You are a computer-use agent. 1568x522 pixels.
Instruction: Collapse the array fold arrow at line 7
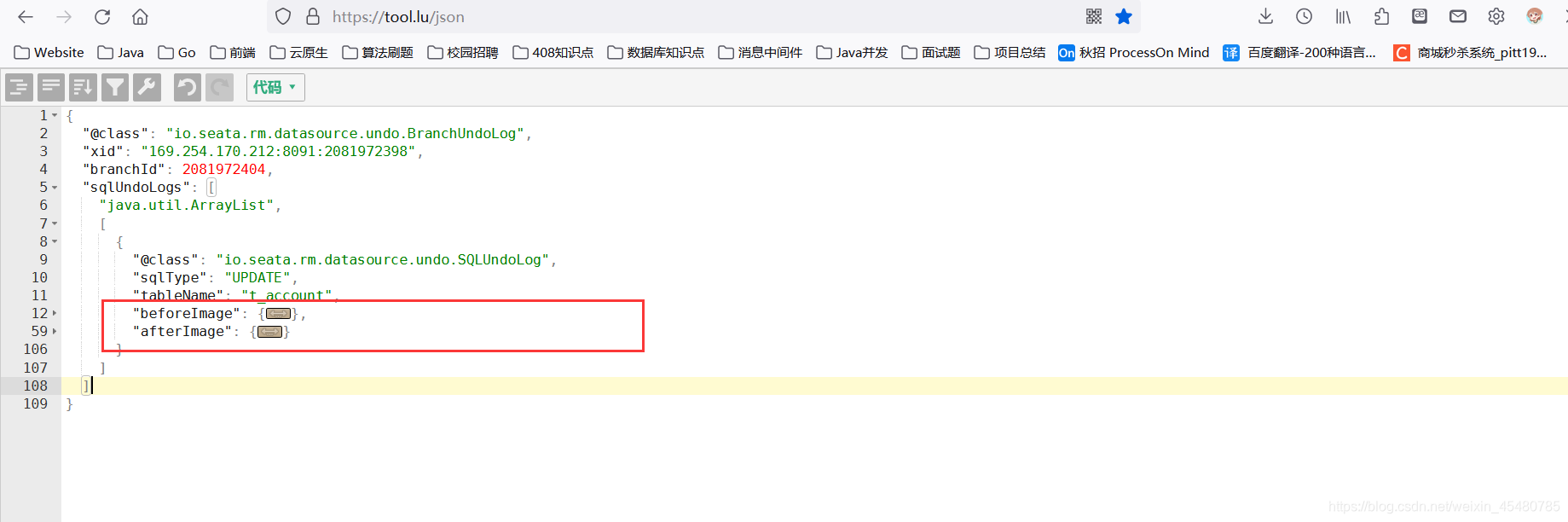pyautogui.click(x=55, y=223)
